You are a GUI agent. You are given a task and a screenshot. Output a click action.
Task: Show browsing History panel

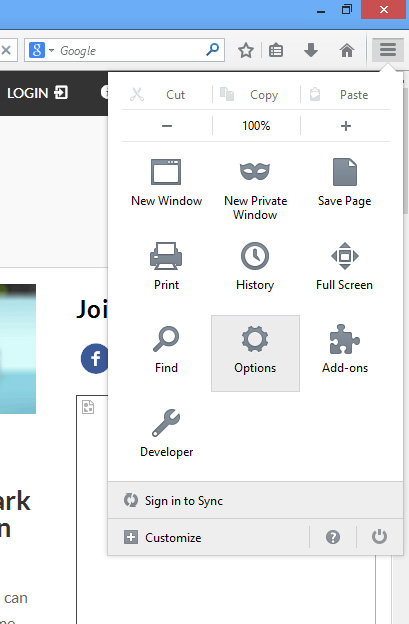[255, 266]
